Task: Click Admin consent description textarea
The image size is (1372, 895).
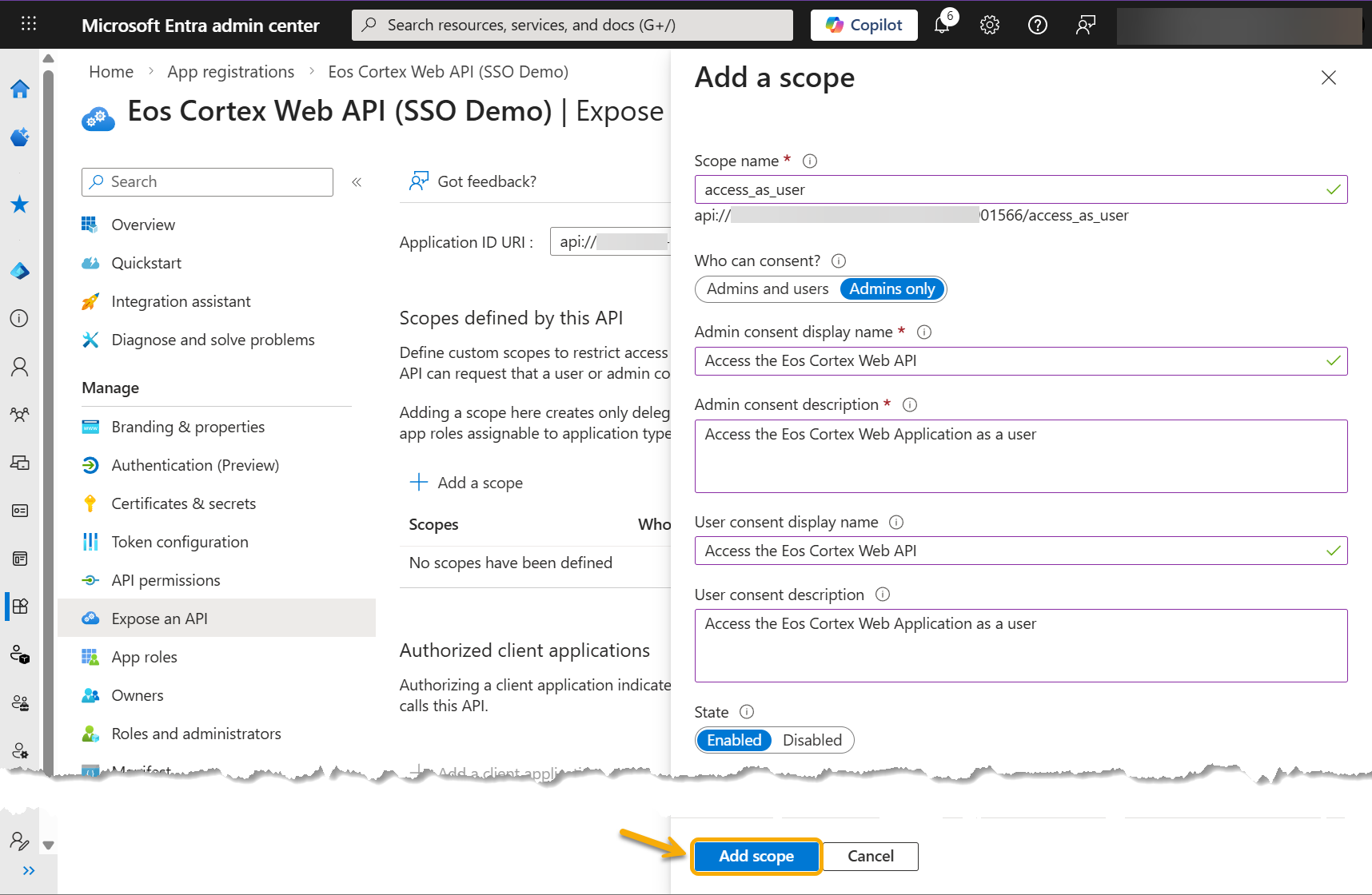Action: 1021,456
